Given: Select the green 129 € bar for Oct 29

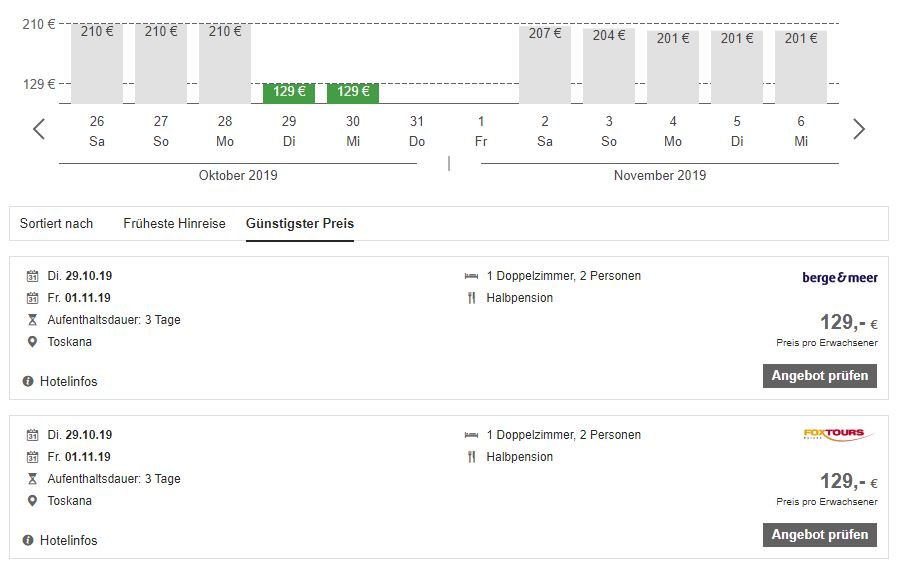Looking at the screenshot, I should [289, 92].
